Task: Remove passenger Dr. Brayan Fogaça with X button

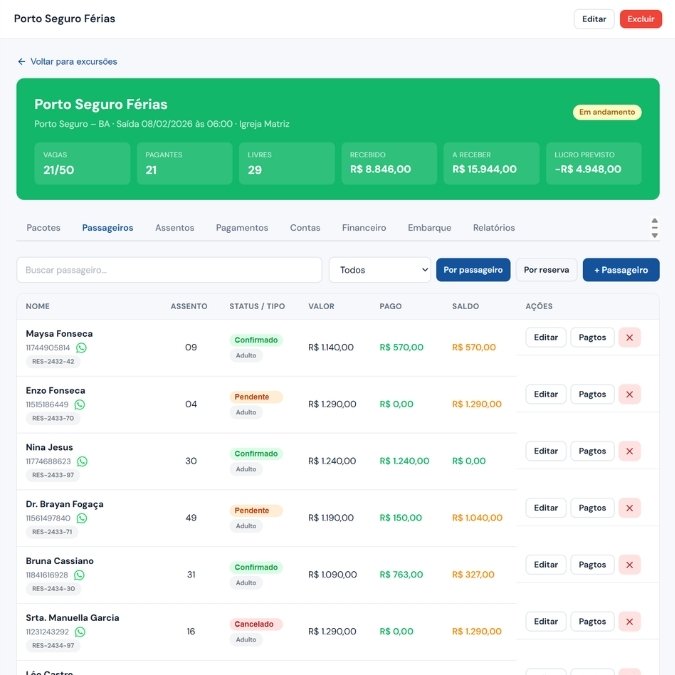Action: pyautogui.click(x=629, y=508)
